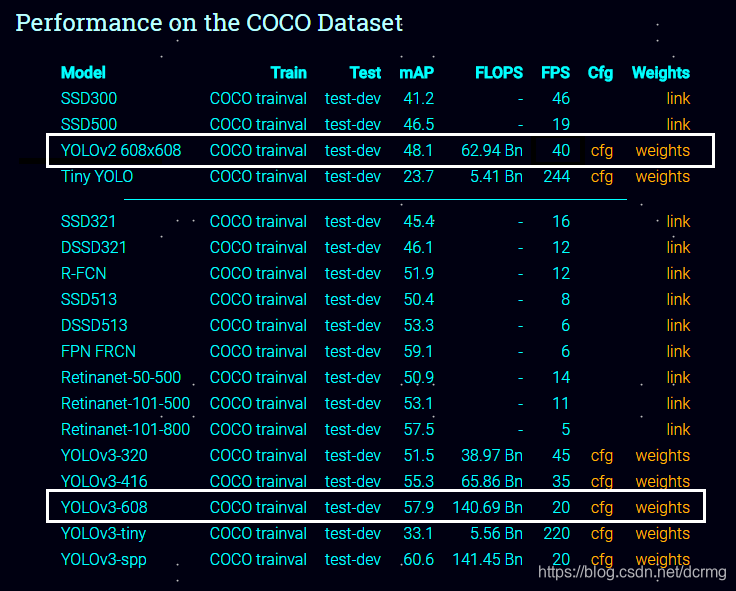736x591 pixels.
Task: Click the 57.9 mAP value
Action: [419, 507]
